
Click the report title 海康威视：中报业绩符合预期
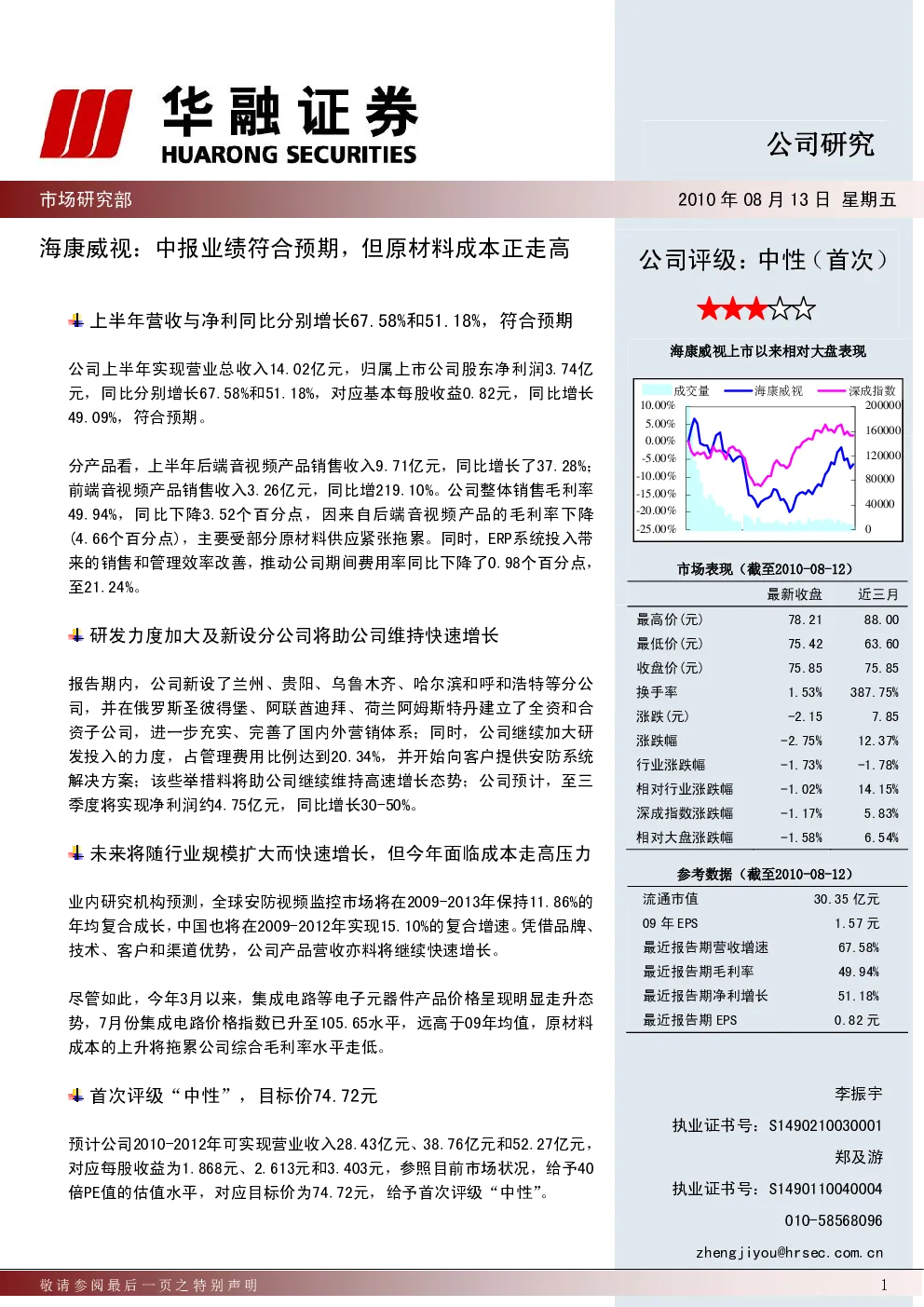[305, 249]
